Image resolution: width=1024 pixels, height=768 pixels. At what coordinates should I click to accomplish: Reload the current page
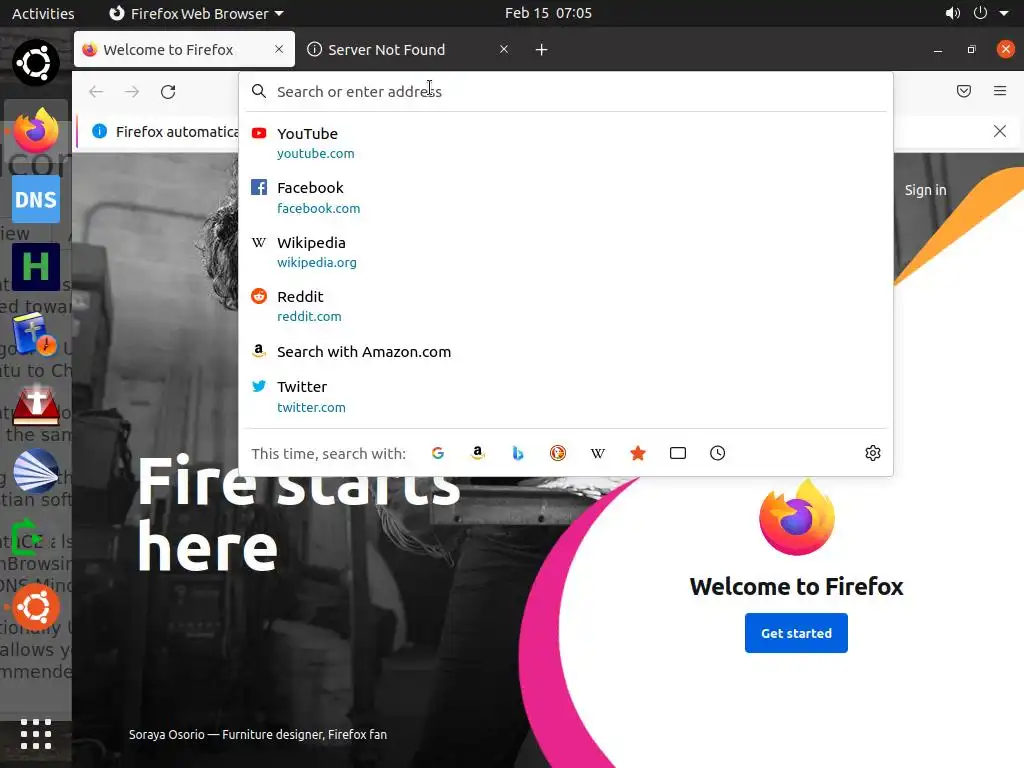coord(168,91)
